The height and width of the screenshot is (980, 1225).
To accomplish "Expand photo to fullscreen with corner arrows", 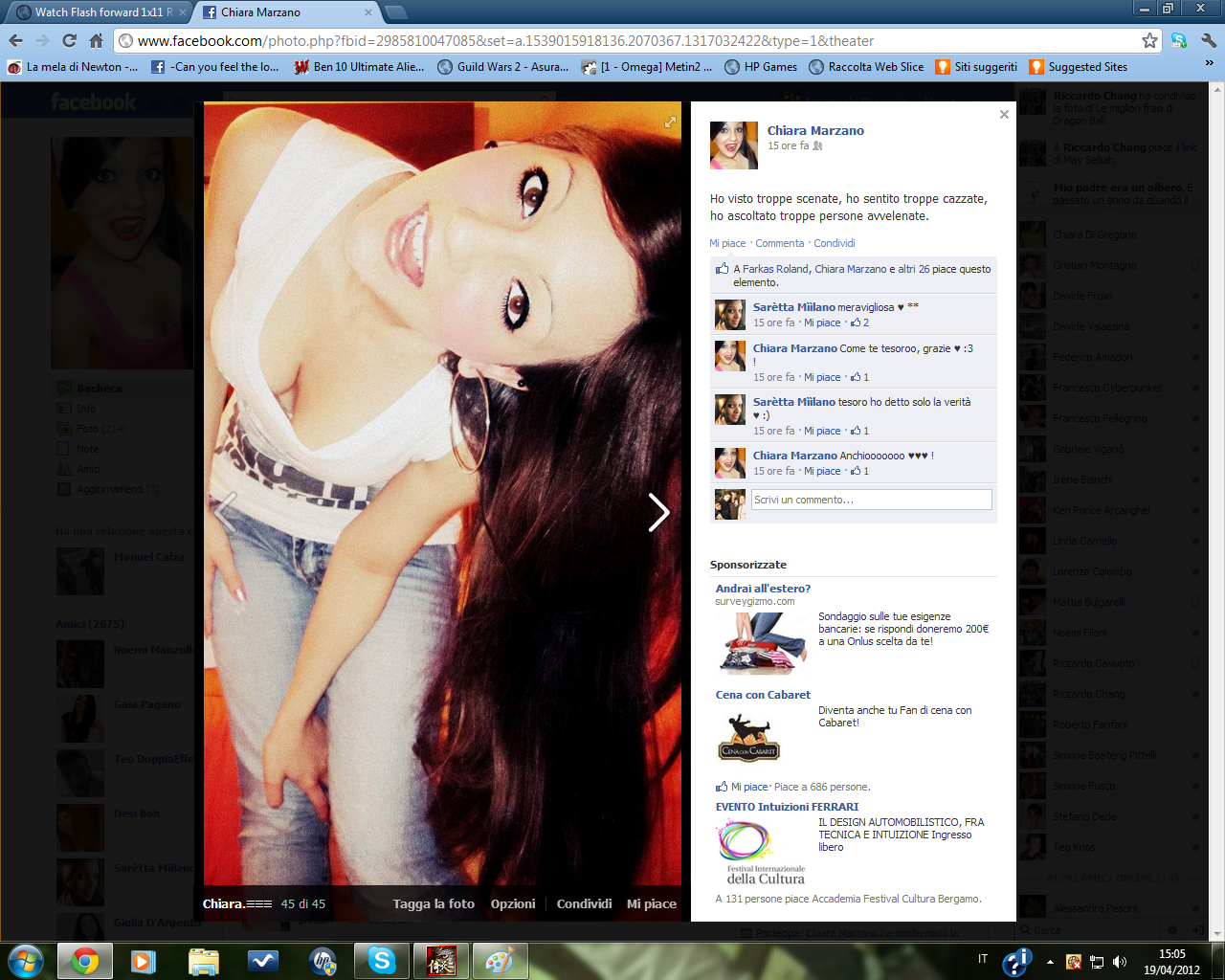I will tap(670, 122).
